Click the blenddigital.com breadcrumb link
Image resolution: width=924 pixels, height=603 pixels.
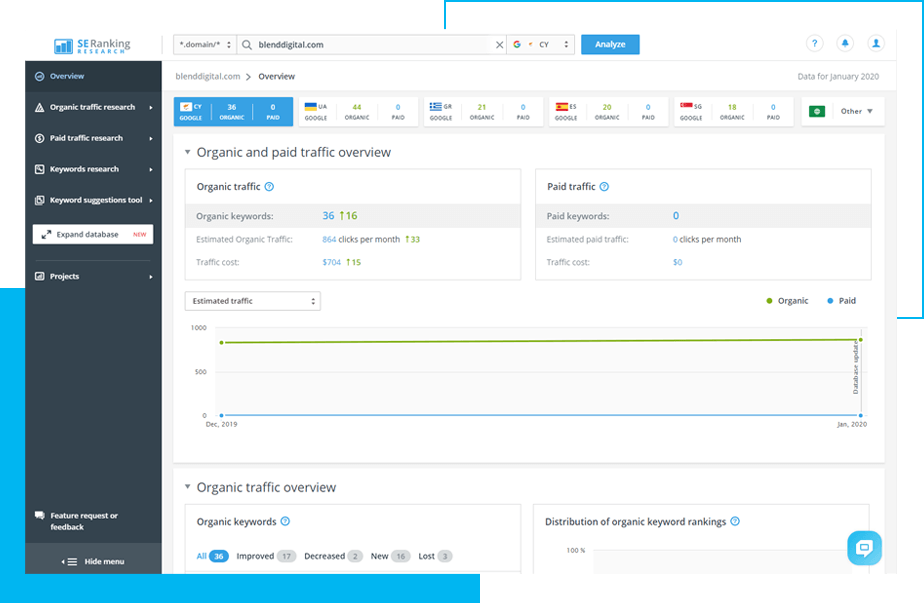coord(207,77)
